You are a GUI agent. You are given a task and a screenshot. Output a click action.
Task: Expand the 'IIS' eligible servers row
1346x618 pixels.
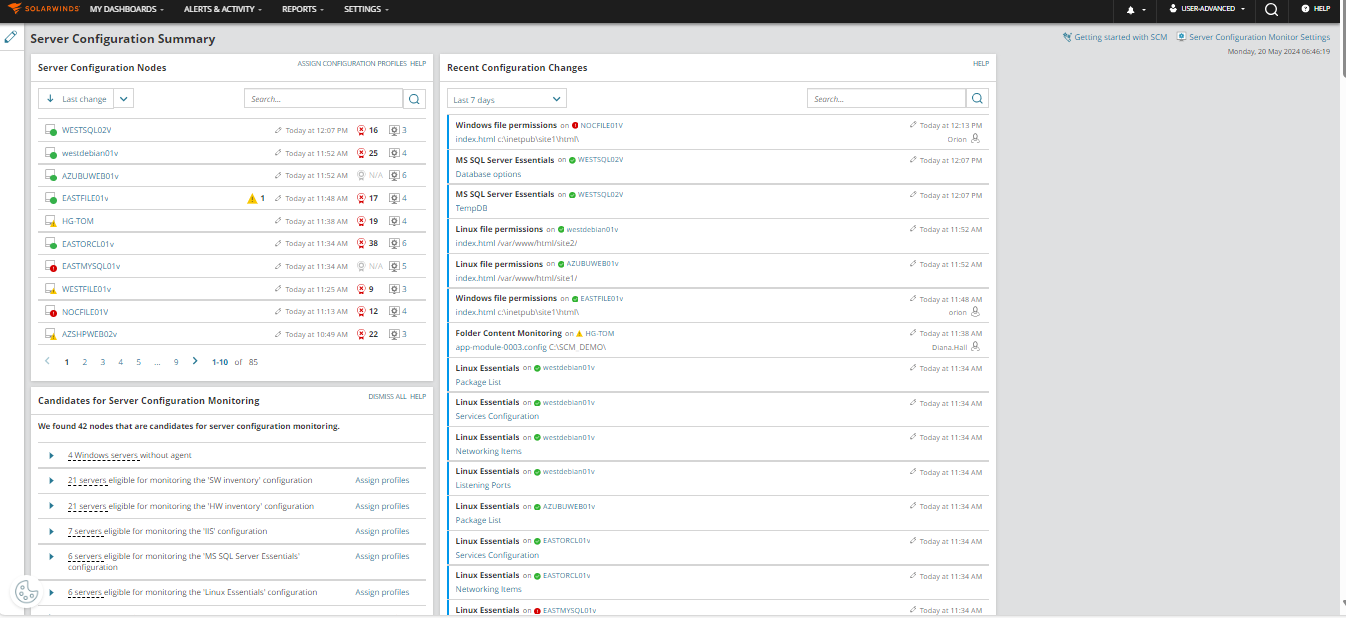pyautogui.click(x=51, y=531)
